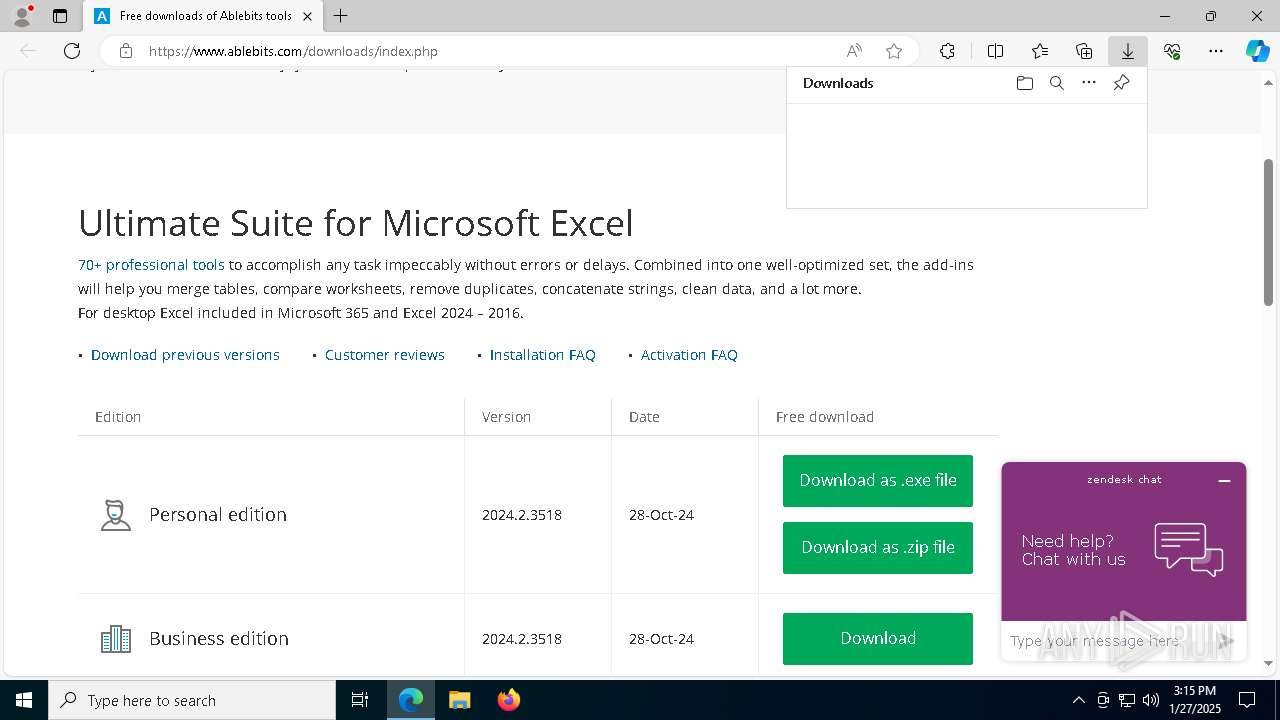Open more options in Downloads panel
This screenshot has width=1280, height=720.
(1089, 83)
